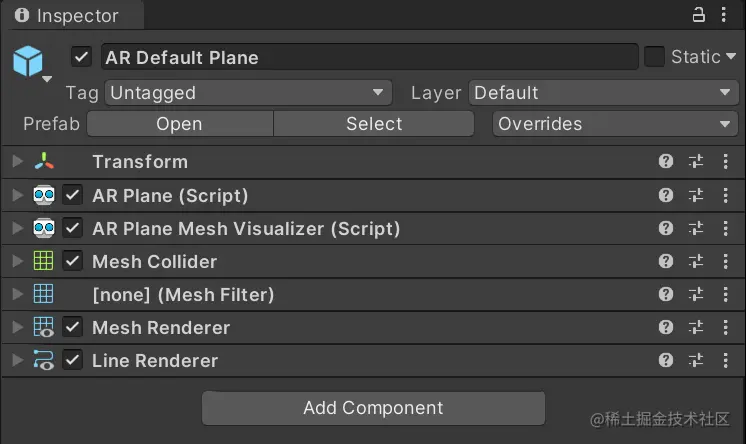746x444 pixels.
Task: Open the Inspector panel three-dot menu
Action: coord(724,15)
